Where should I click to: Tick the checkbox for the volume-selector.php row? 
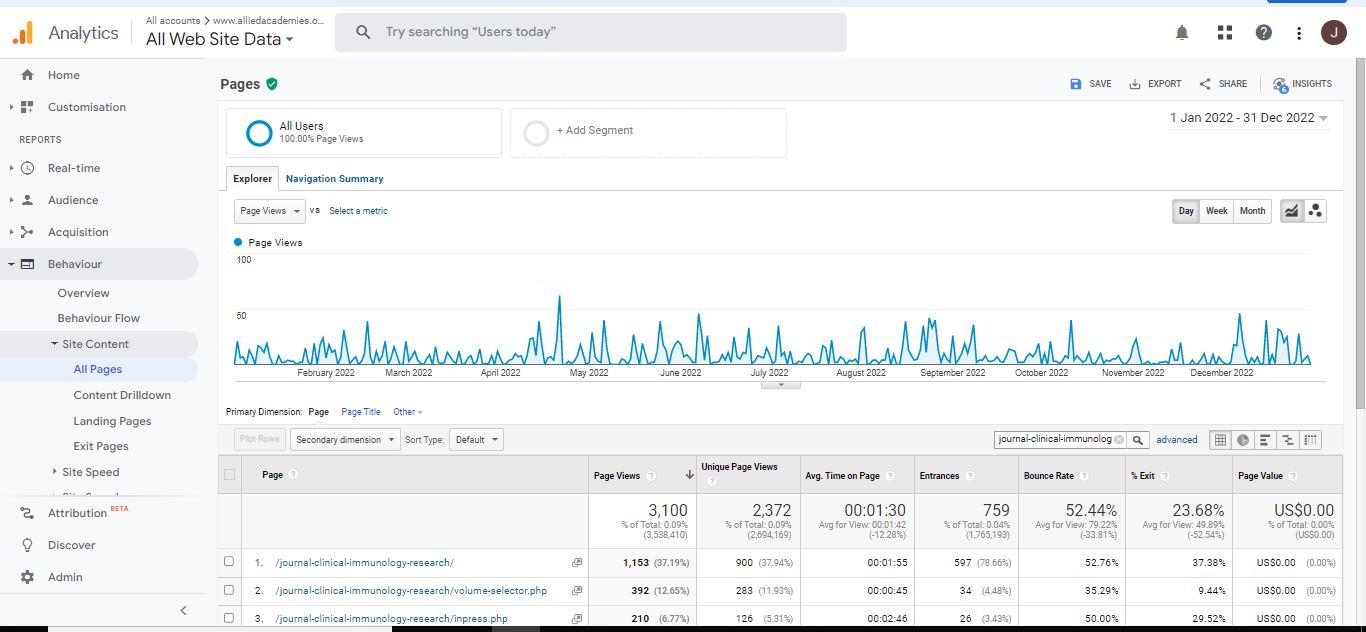click(x=230, y=590)
